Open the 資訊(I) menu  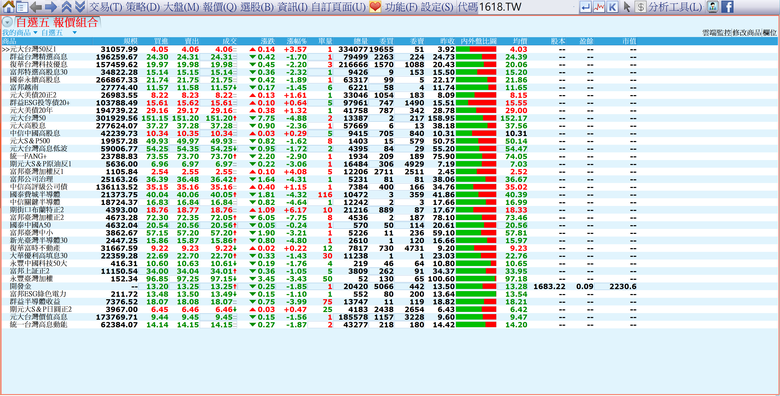tap(292, 7)
